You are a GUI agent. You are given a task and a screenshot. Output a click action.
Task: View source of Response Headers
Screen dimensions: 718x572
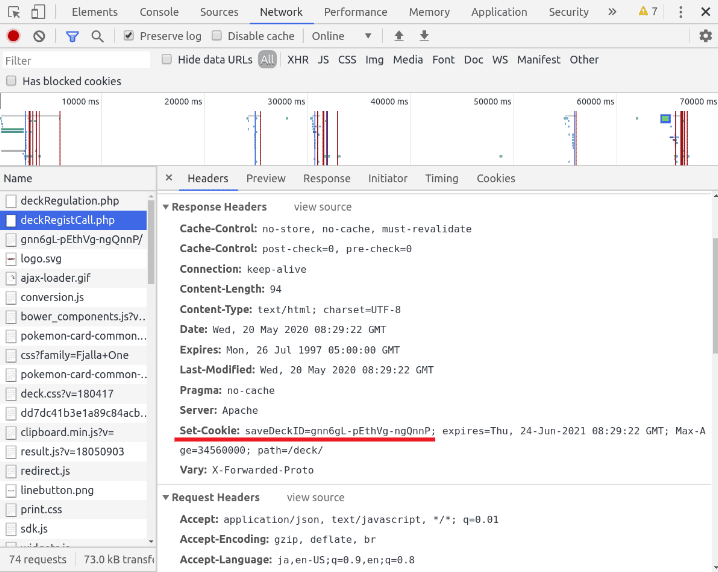click(322, 207)
